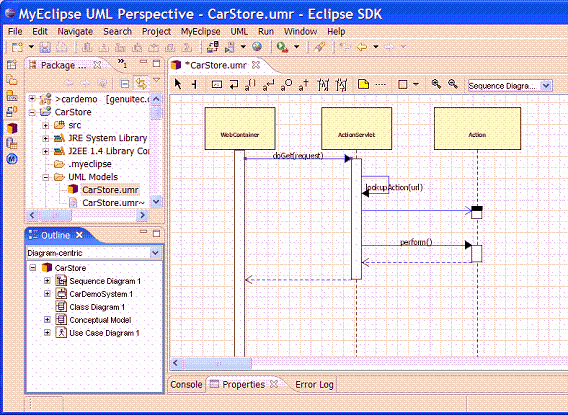Open the Navigate menu
This screenshot has width=568, height=415.
(75, 32)
